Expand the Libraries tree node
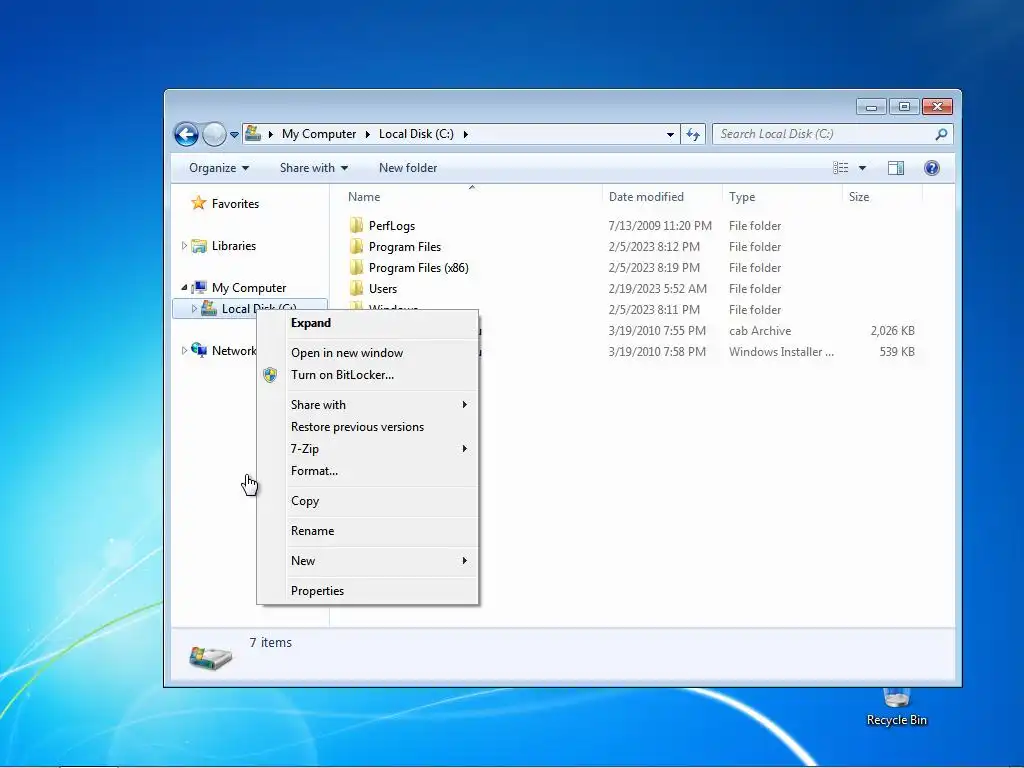 (184, 246)
